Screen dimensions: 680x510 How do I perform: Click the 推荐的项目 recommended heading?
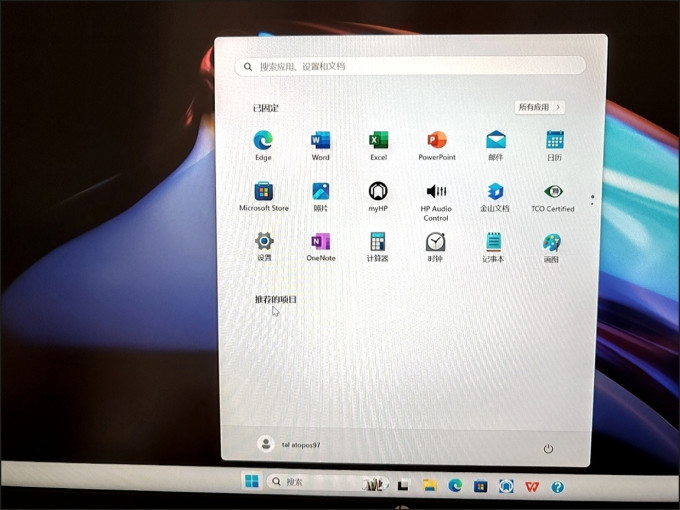[275, 299]
